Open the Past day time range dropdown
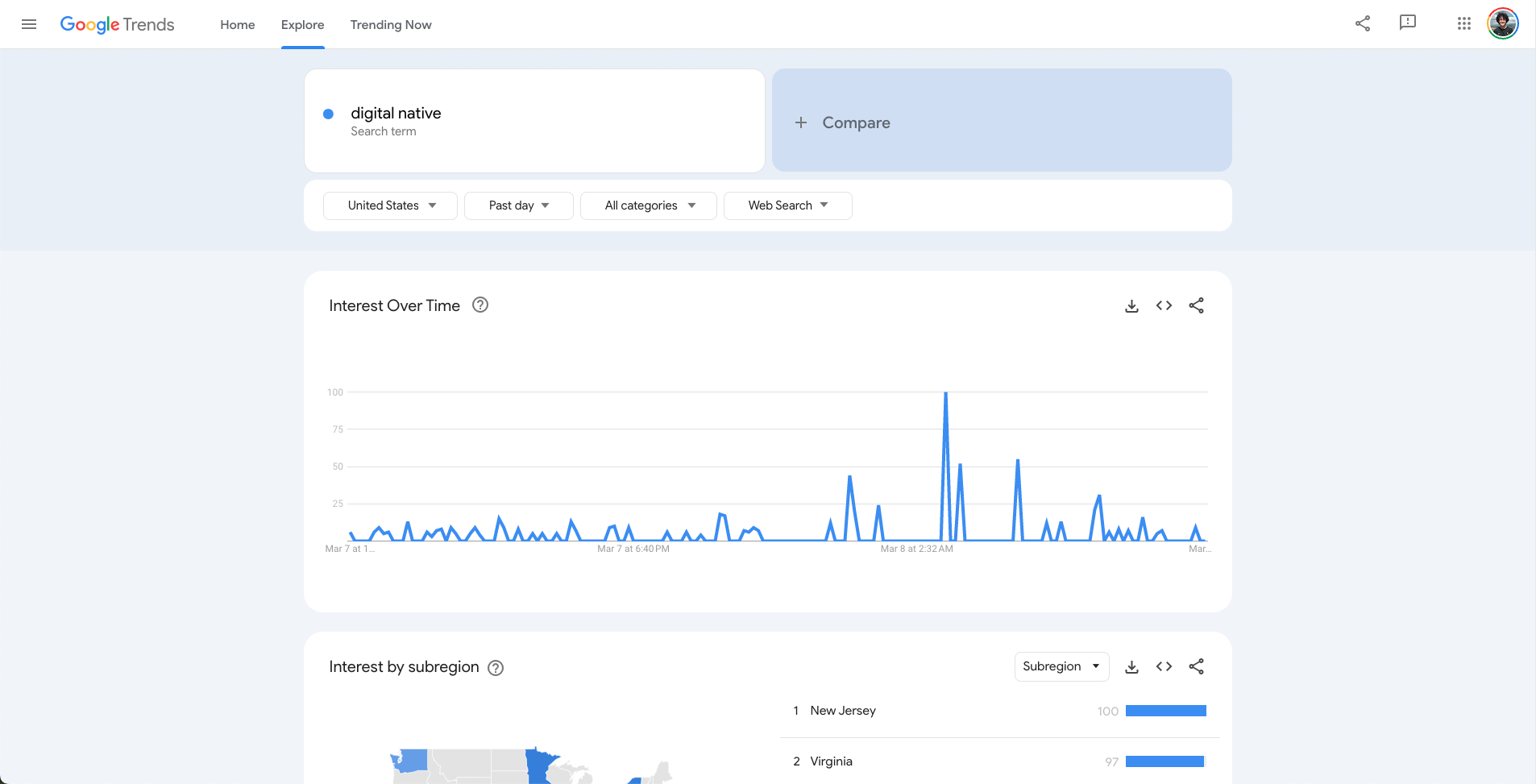The width and height of the screenshot is (1536, 784). pyautogui.click(x=518, y=205)
